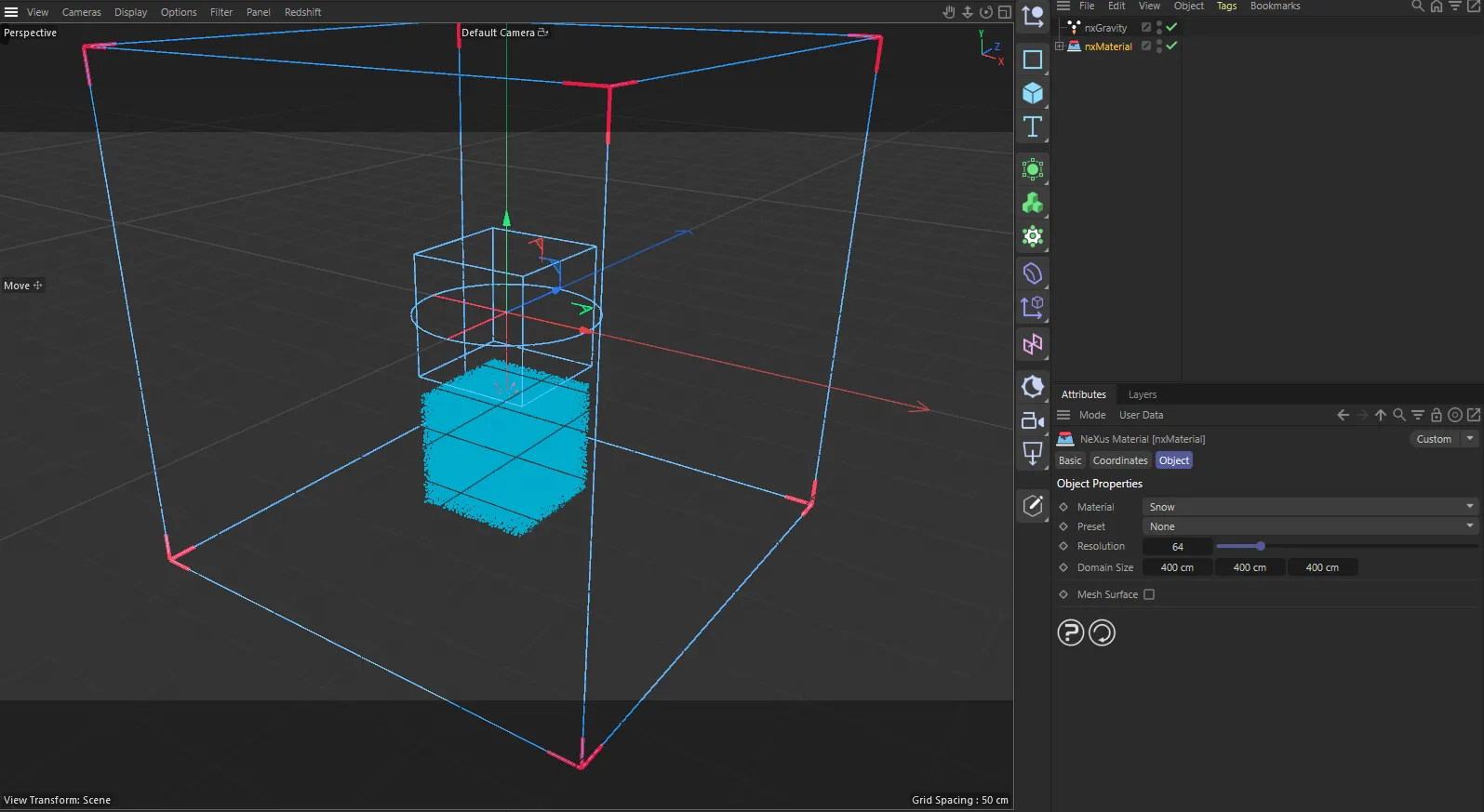Lock the Attributes panel with the padlock icon
Image resolution: width=1484 pixels, height=812 pixels.
click(x=1437, y=415)
